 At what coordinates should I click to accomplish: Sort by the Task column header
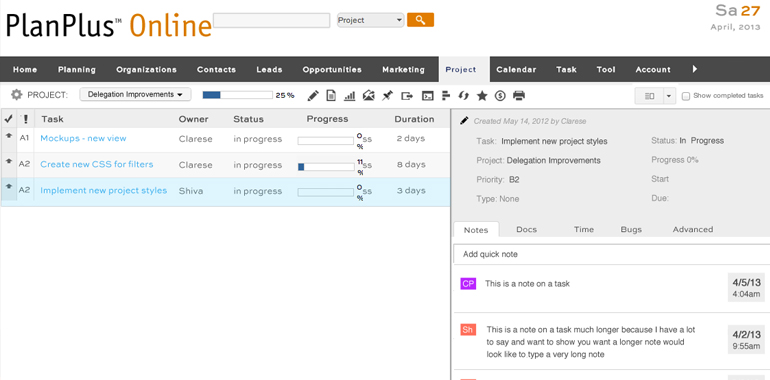point(53,119)
